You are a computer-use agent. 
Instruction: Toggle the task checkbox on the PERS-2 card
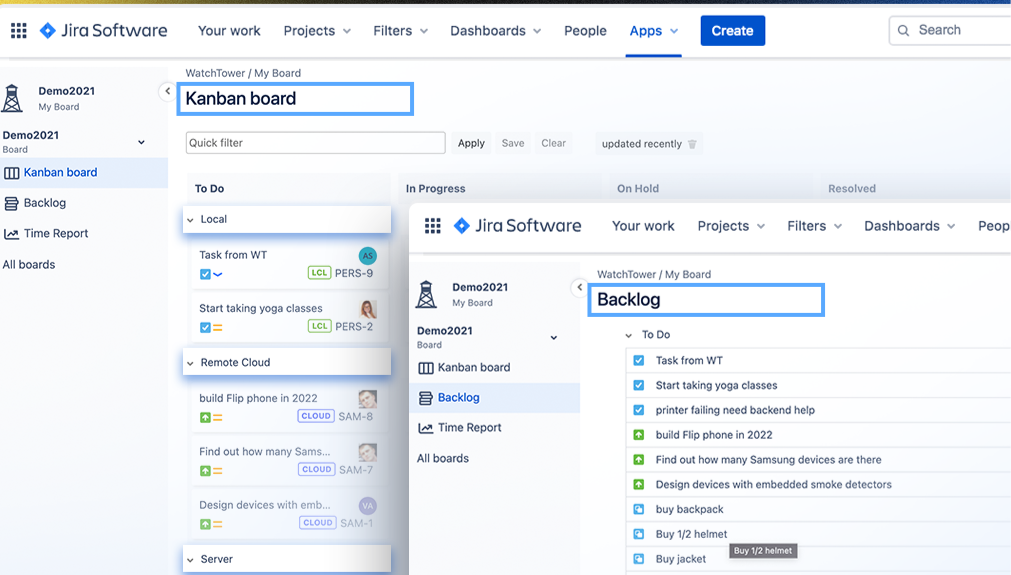[x=205, y=327]
